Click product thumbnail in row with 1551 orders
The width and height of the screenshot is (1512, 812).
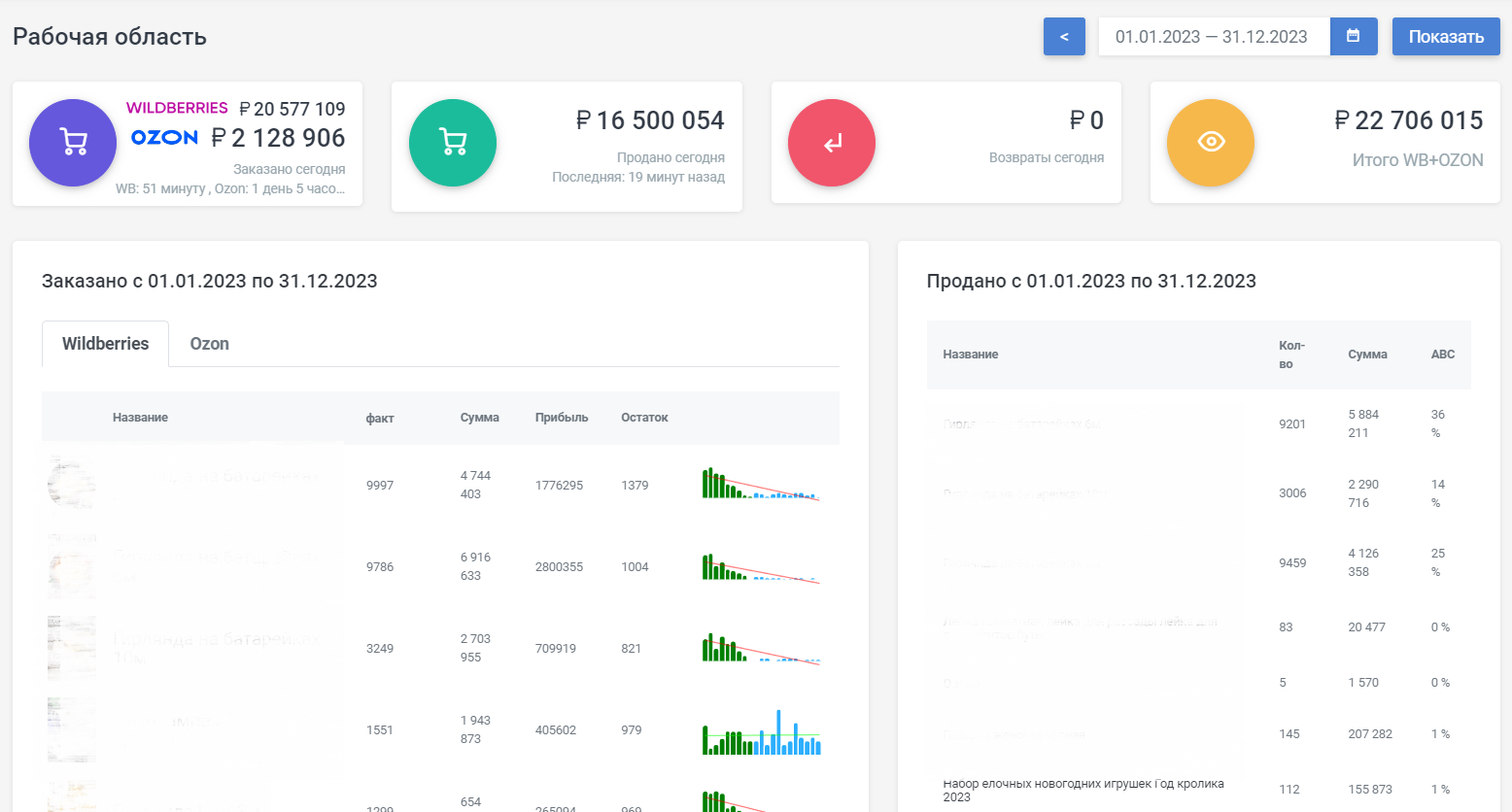pos(72,729)
